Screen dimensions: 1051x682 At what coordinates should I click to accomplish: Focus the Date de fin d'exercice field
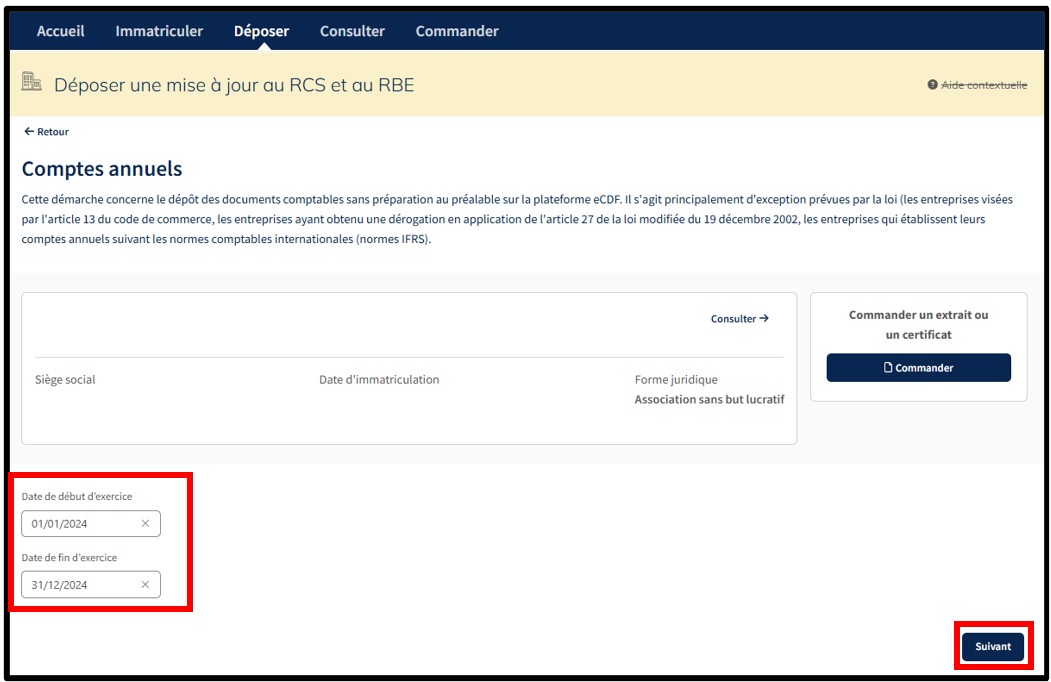coord(80,585)
